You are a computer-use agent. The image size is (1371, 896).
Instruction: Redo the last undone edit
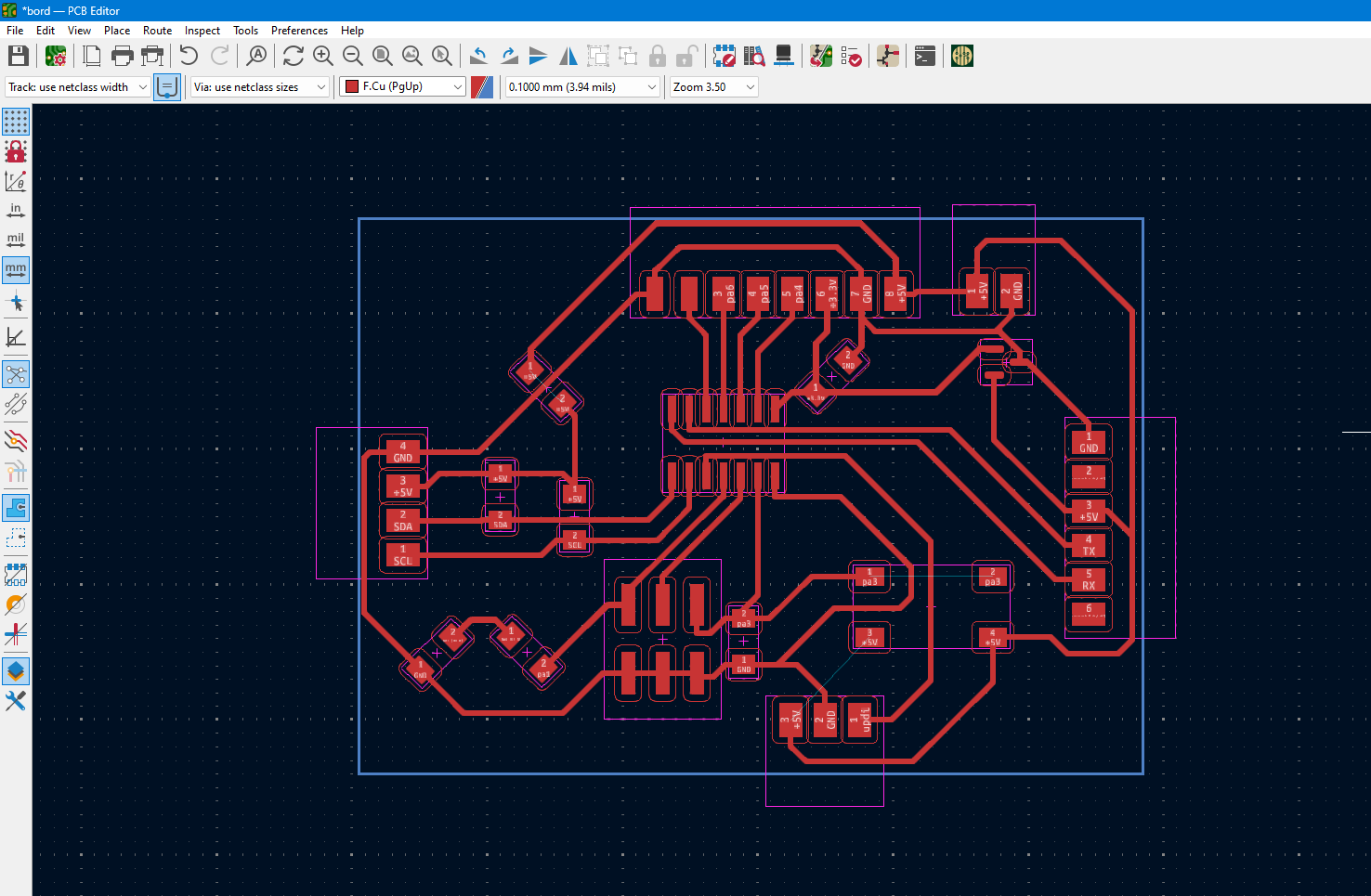pyautogui.click(x=219, y=57)
